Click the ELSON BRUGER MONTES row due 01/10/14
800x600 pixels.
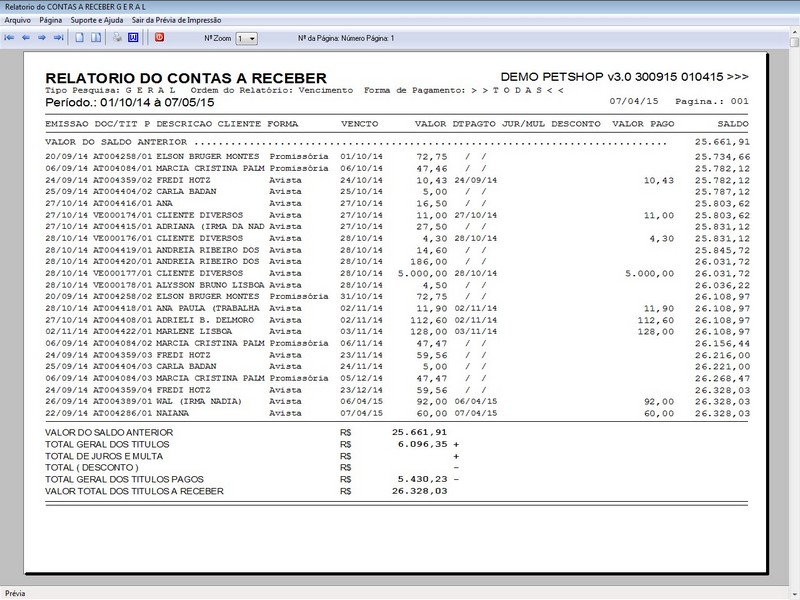tap(397, 157)
